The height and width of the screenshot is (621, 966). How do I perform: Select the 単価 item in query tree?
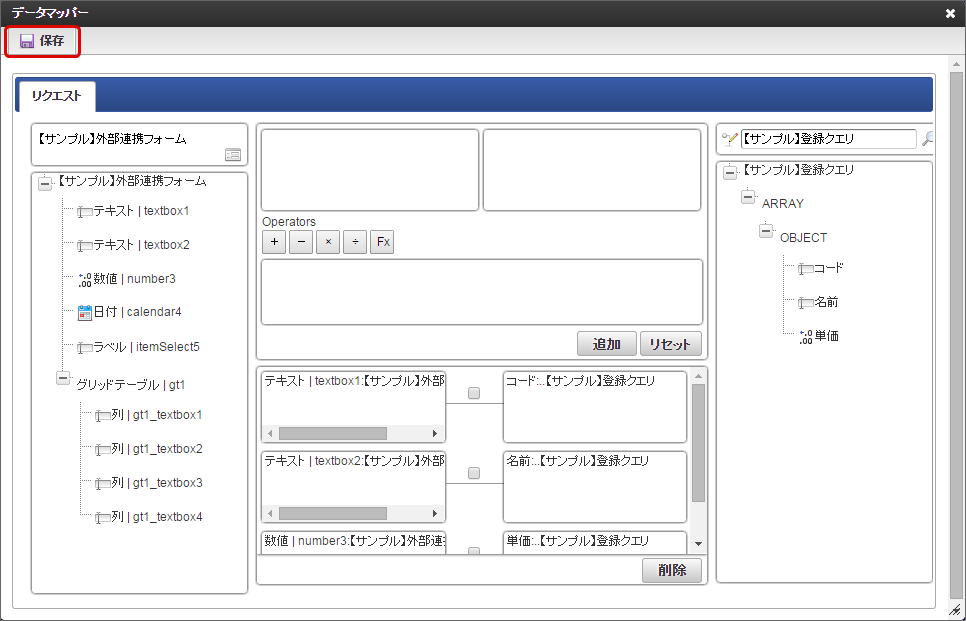point(826,336)
